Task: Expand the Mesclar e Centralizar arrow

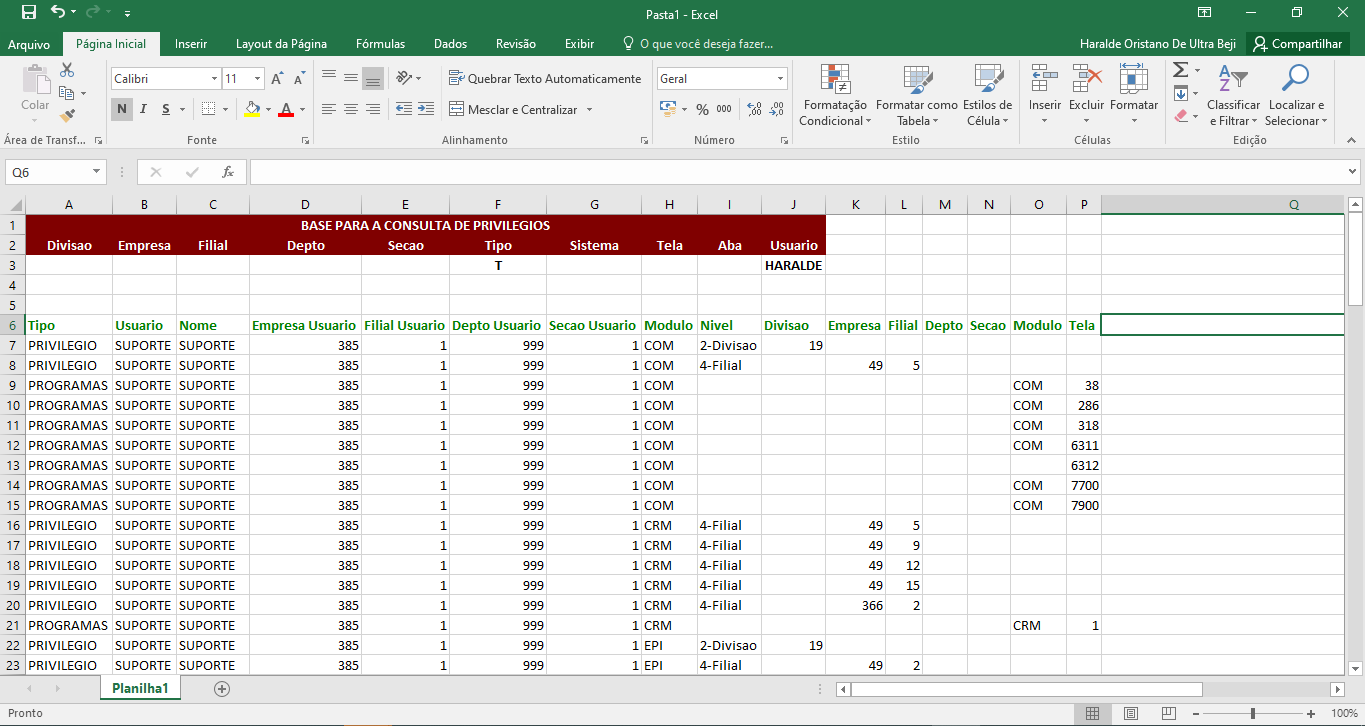Action: (589, 109)
